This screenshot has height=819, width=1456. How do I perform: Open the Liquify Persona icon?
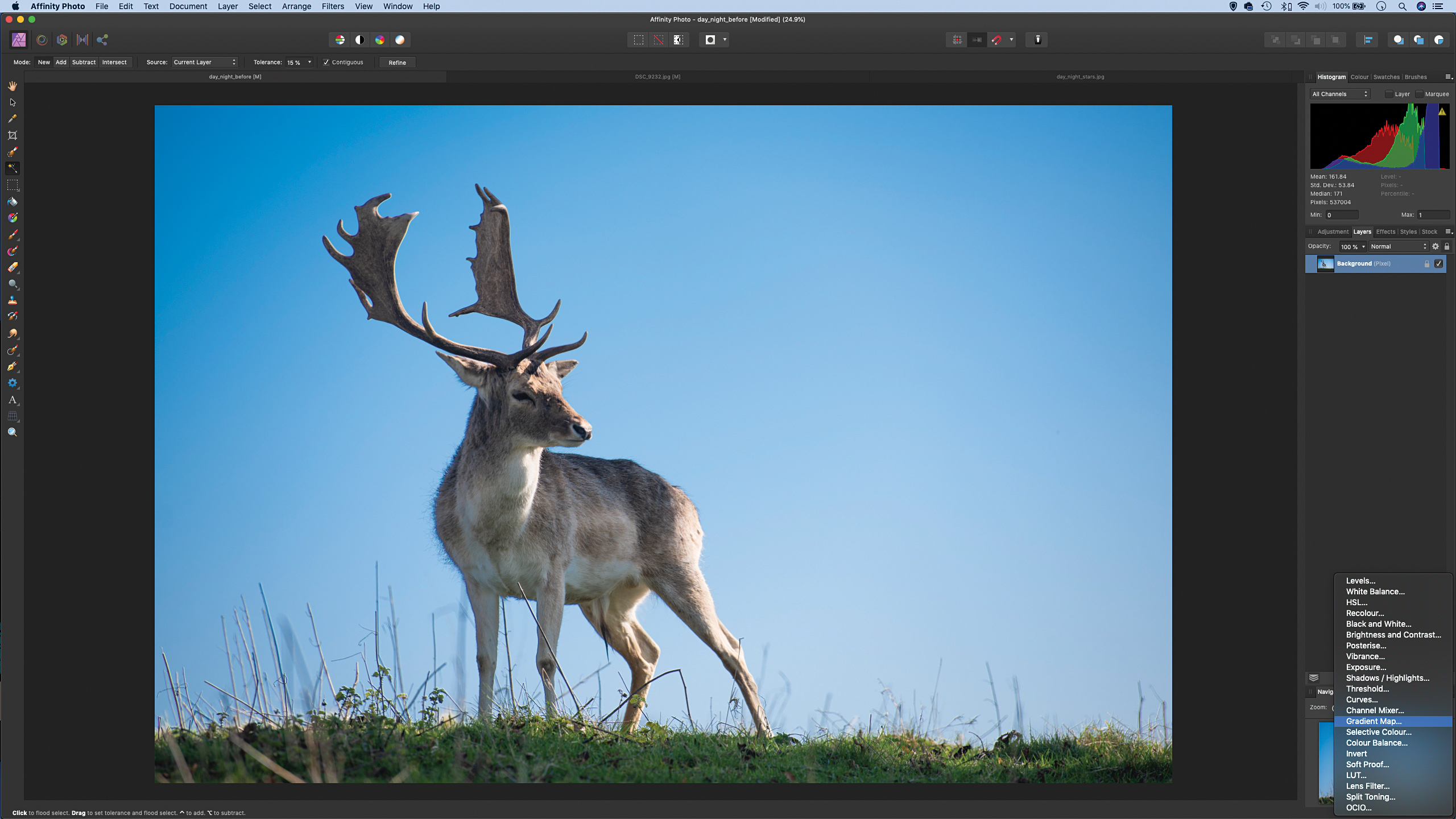click(x=42, y=40)
